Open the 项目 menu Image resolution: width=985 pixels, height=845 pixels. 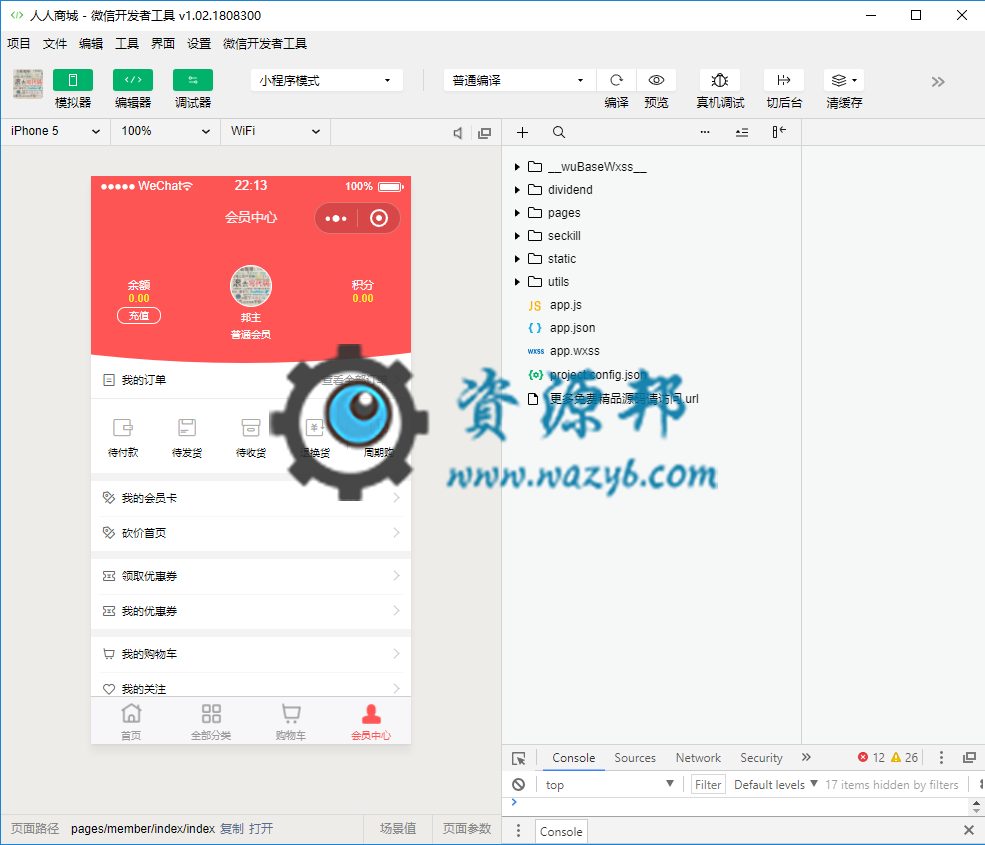(18, 43)
